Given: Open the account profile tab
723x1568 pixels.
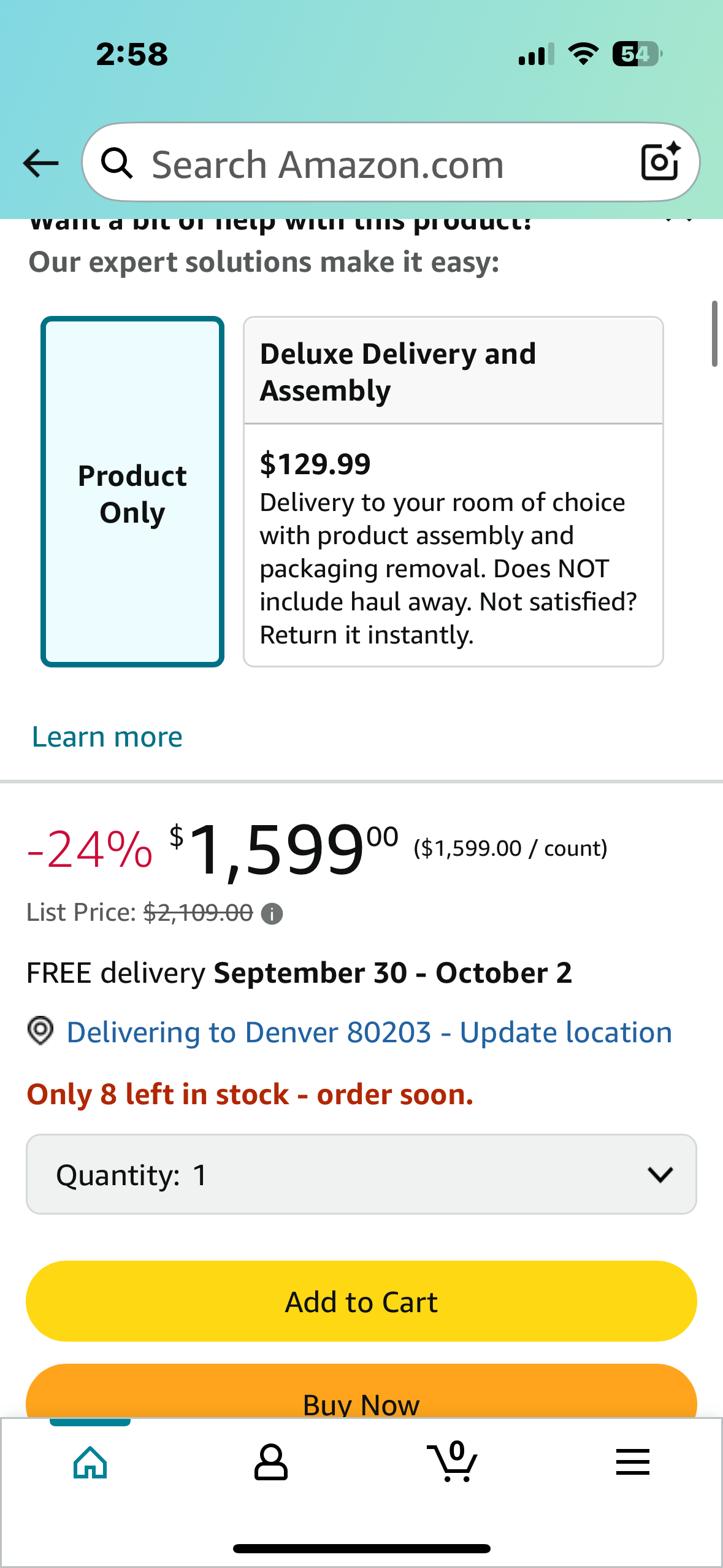Looking at the screenshot, I should pos(270,1462).
